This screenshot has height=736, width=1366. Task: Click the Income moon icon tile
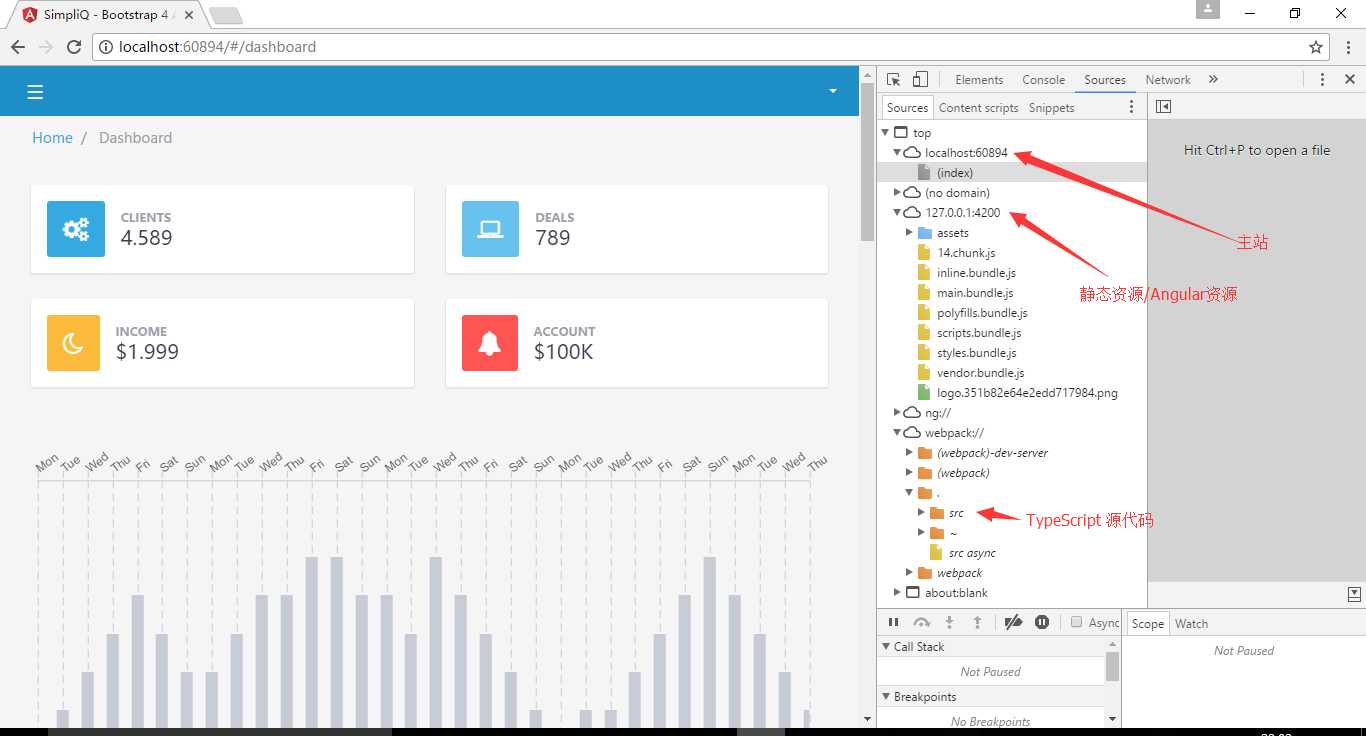click(x=74, y=343)
